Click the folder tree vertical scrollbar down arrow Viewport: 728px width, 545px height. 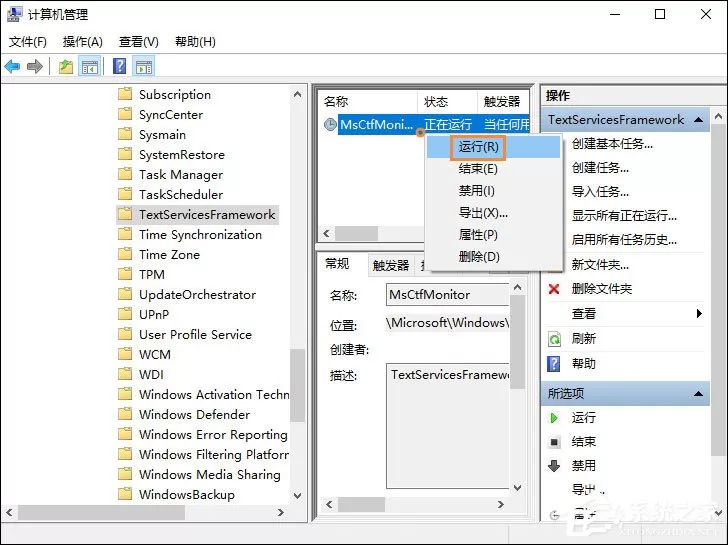click(x=298, y=495)
